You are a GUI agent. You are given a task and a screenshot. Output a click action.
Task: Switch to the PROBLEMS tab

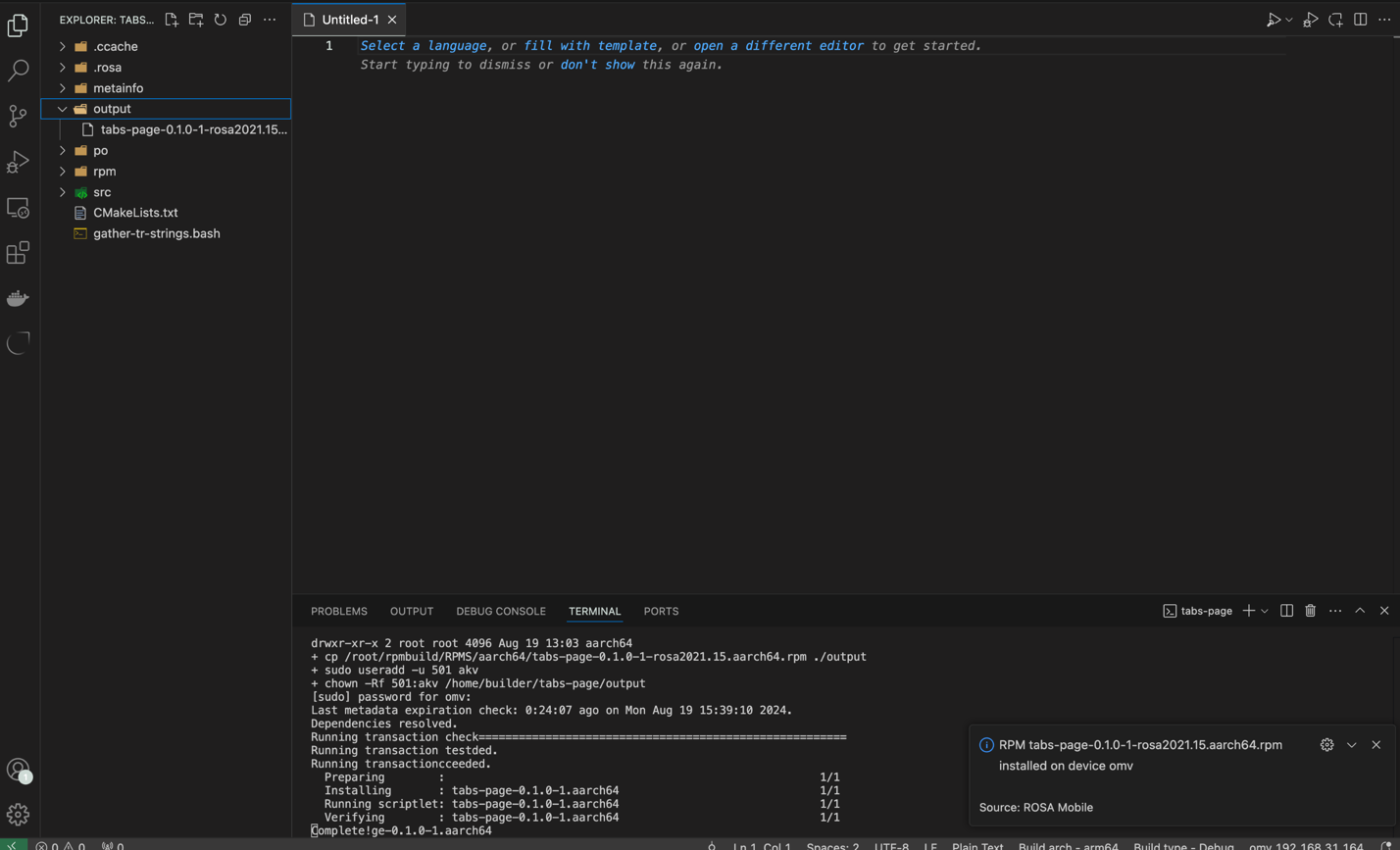[338, 611]
